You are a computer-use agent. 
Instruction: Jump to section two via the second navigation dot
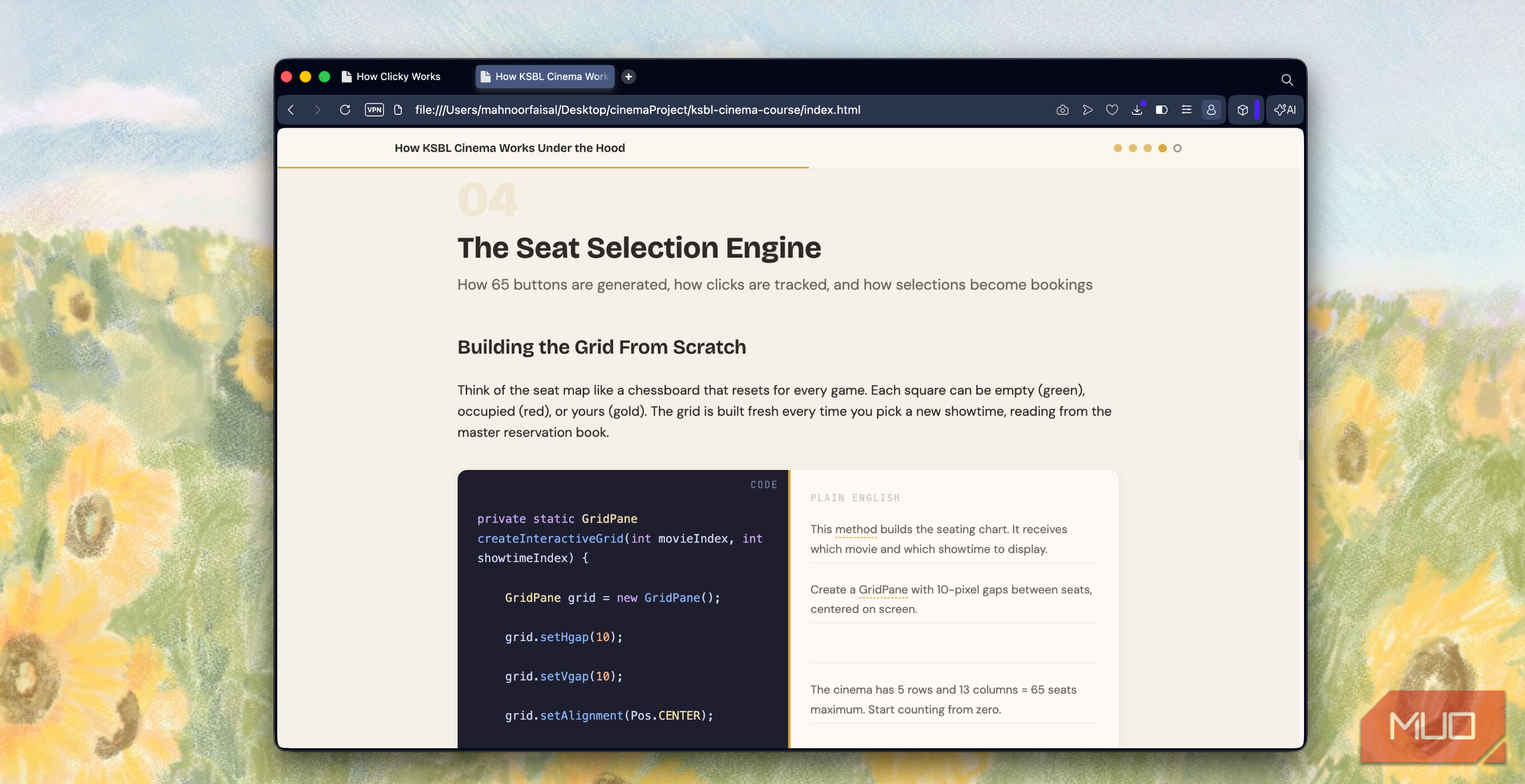pyautogui.click(x=1132, y=148)
